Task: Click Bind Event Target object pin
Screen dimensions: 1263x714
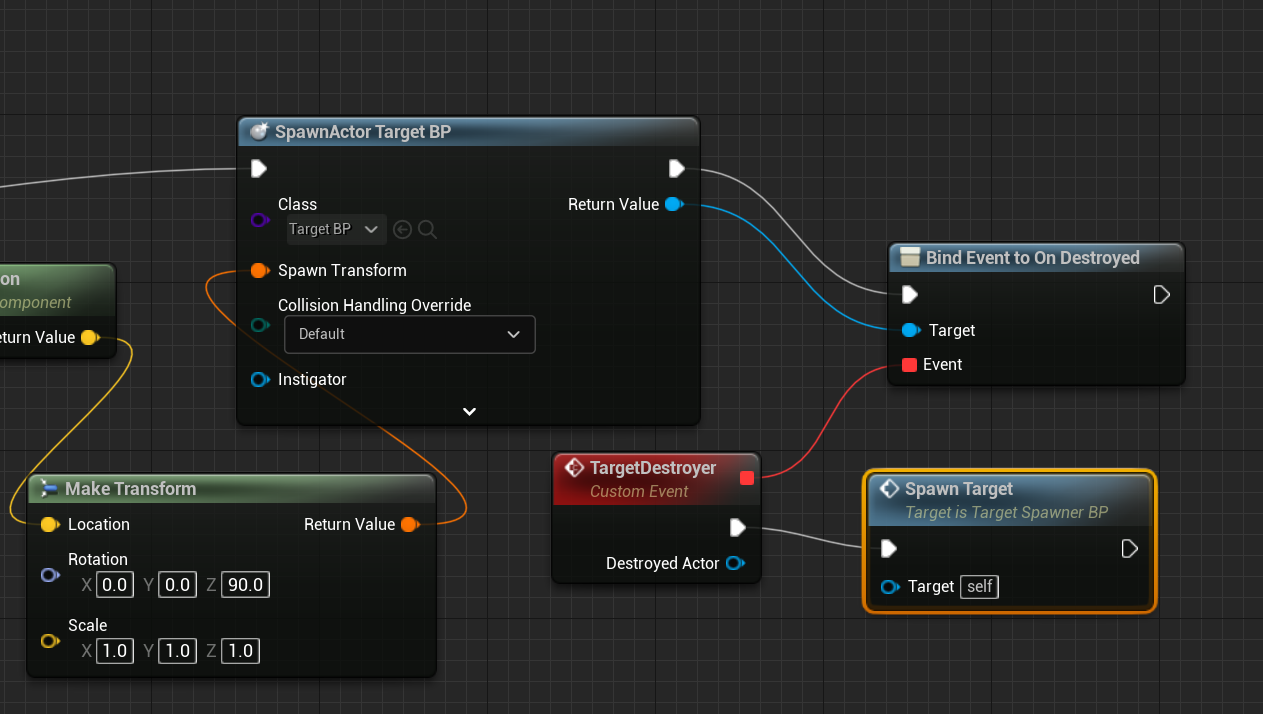Action: click(910, 330)
